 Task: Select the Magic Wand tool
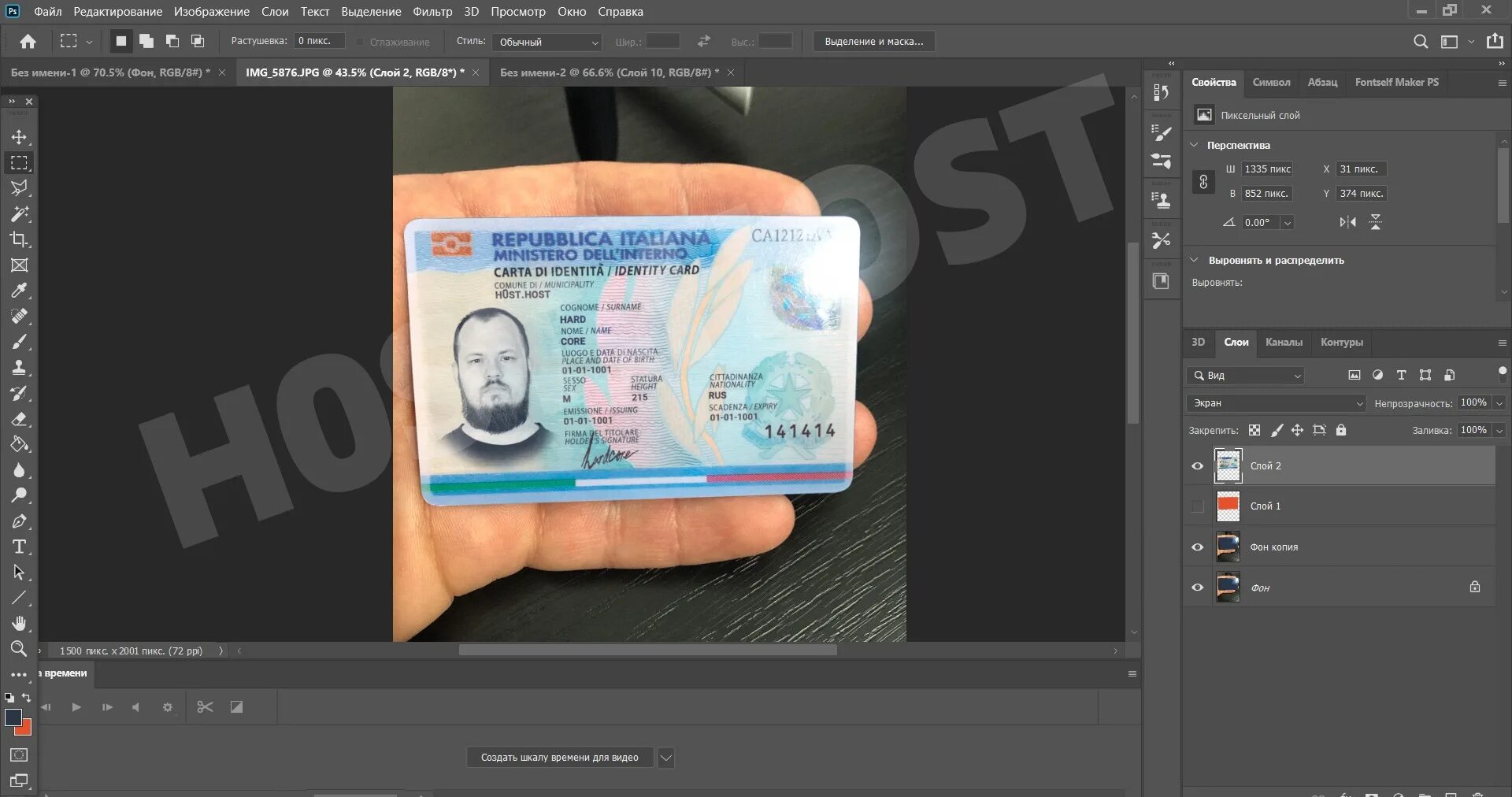19,214
